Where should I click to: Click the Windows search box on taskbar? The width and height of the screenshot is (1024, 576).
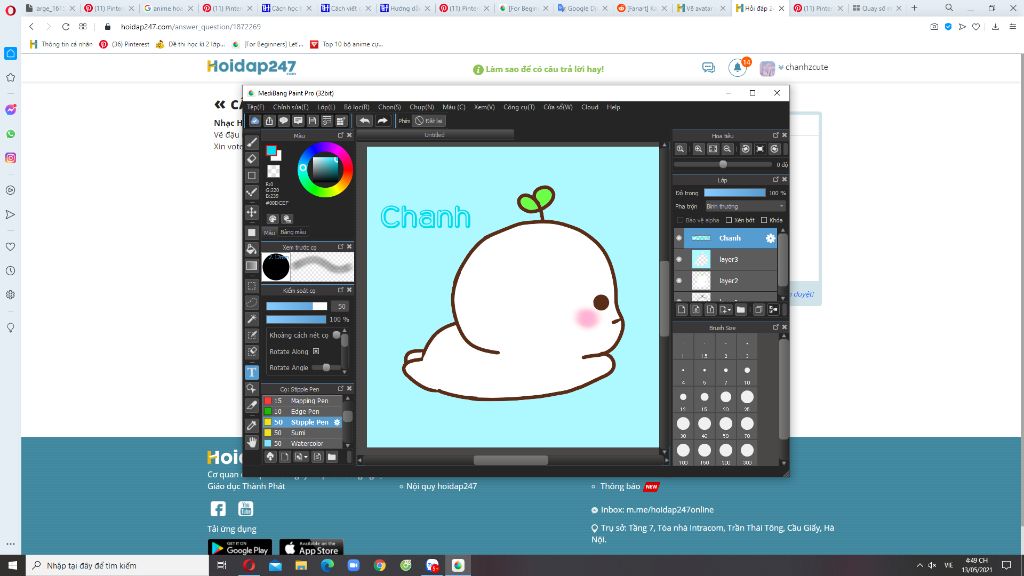[118, 566]
